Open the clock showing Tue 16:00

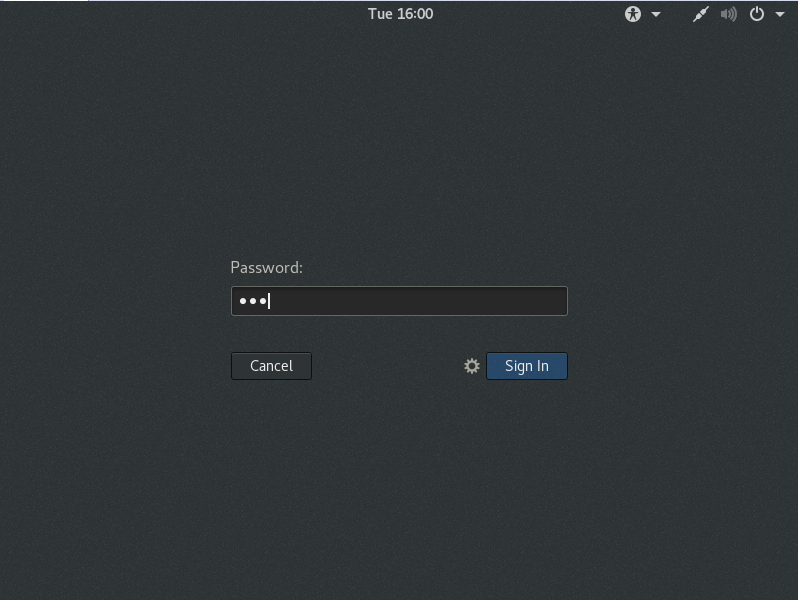(401, 14)
